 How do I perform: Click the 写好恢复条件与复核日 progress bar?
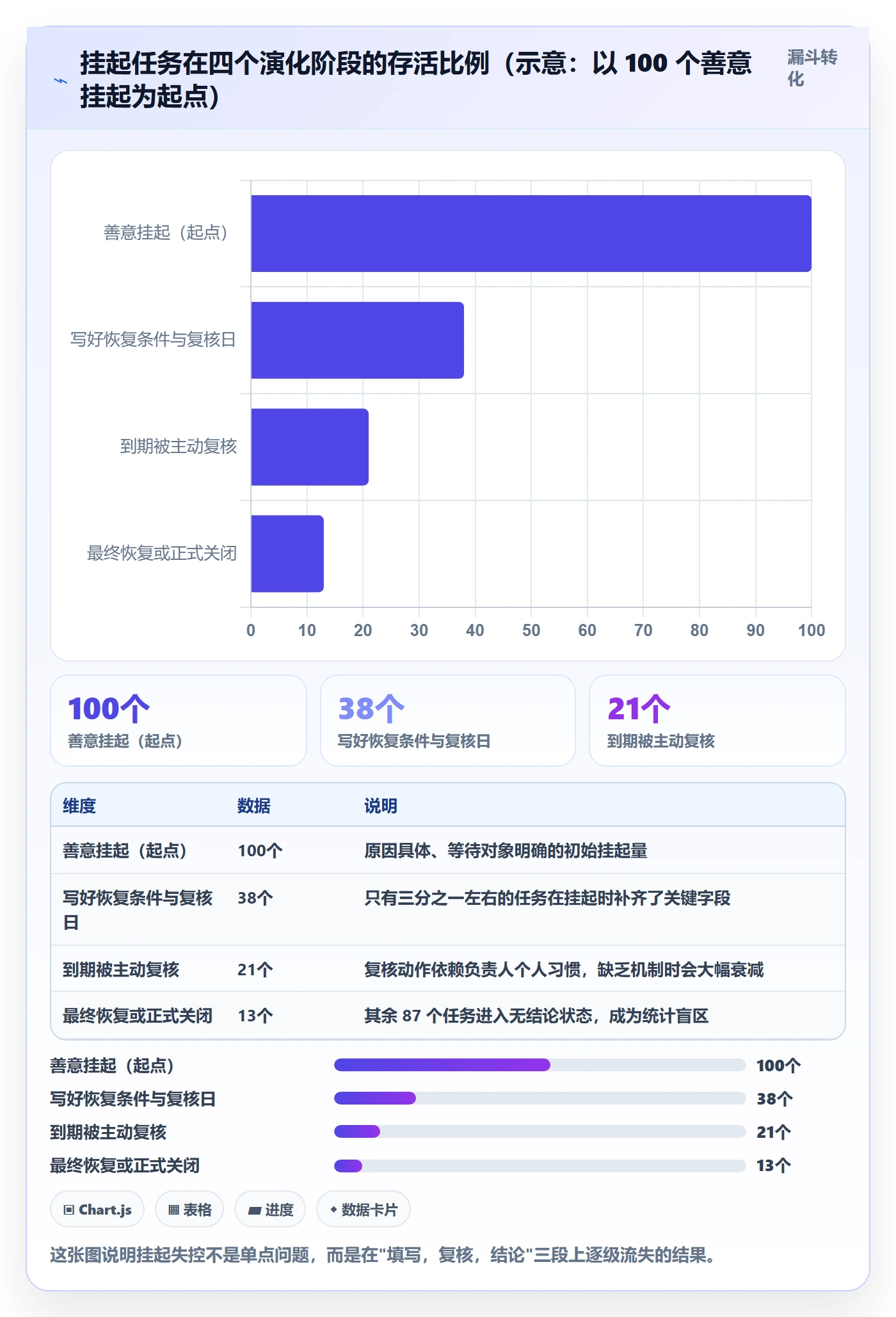[x=540, y=1098]
